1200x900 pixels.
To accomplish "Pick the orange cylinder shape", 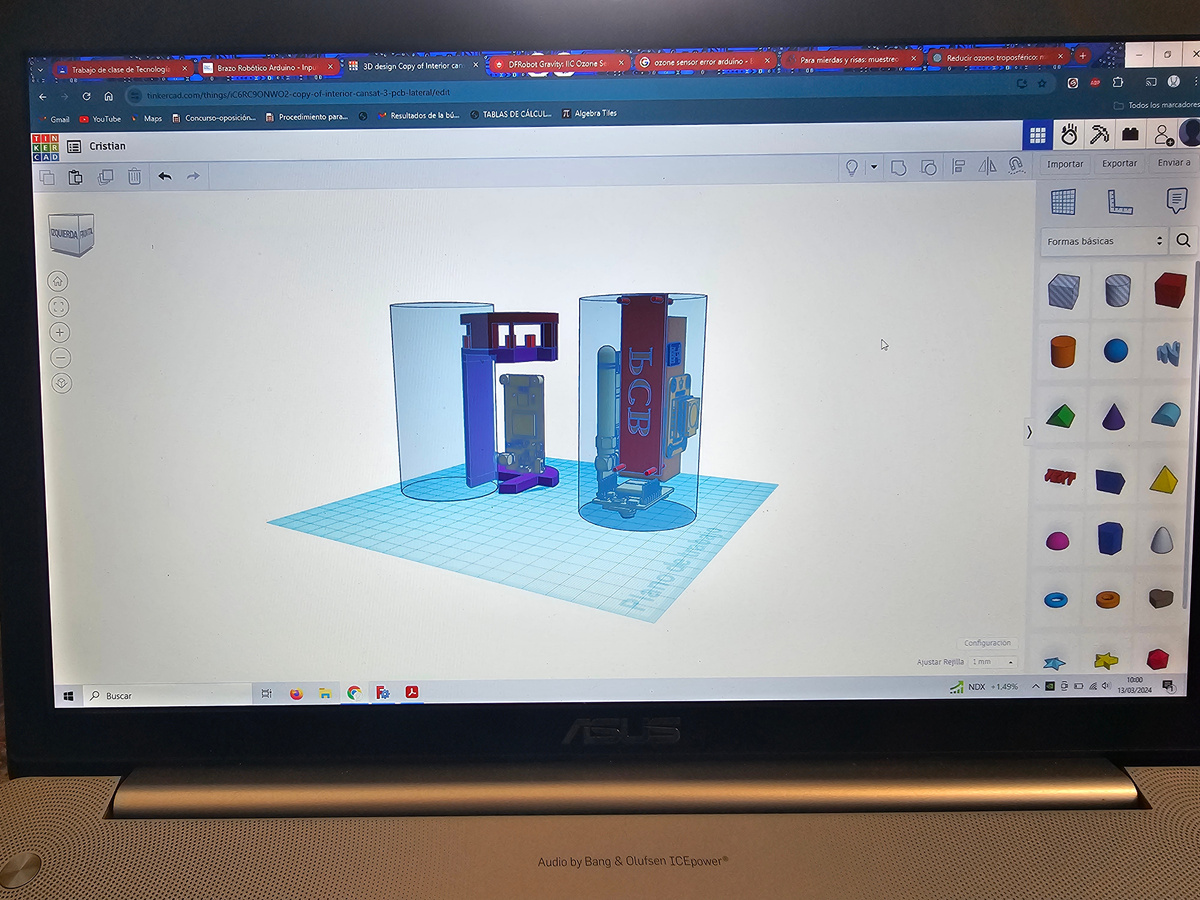I will (x=1062, y=351).
